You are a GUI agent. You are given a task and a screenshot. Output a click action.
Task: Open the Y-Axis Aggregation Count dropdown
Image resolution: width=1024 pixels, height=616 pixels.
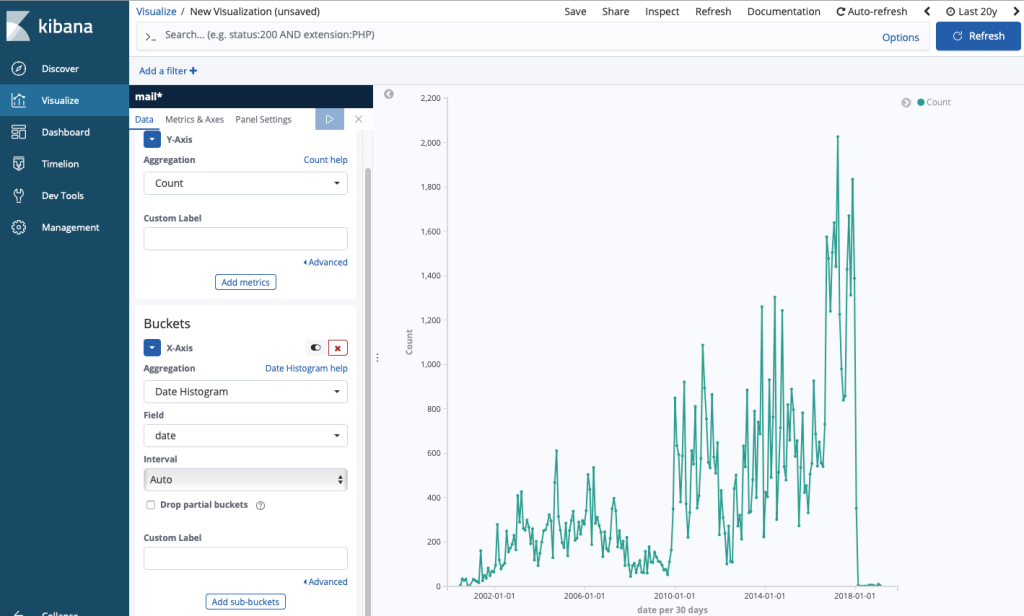point(245,184)
